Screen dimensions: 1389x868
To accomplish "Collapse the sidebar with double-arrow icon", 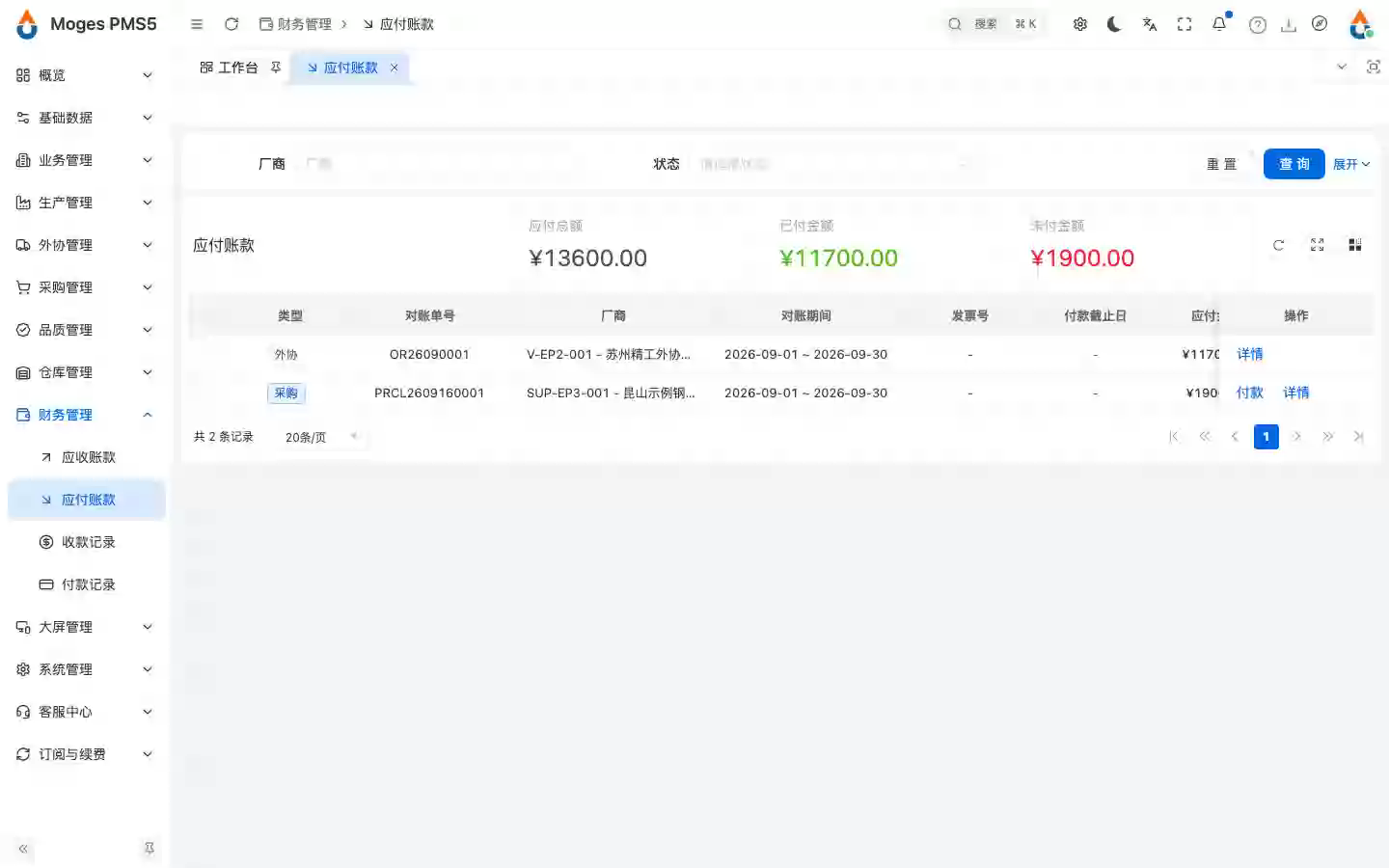I will click(23, 849).
